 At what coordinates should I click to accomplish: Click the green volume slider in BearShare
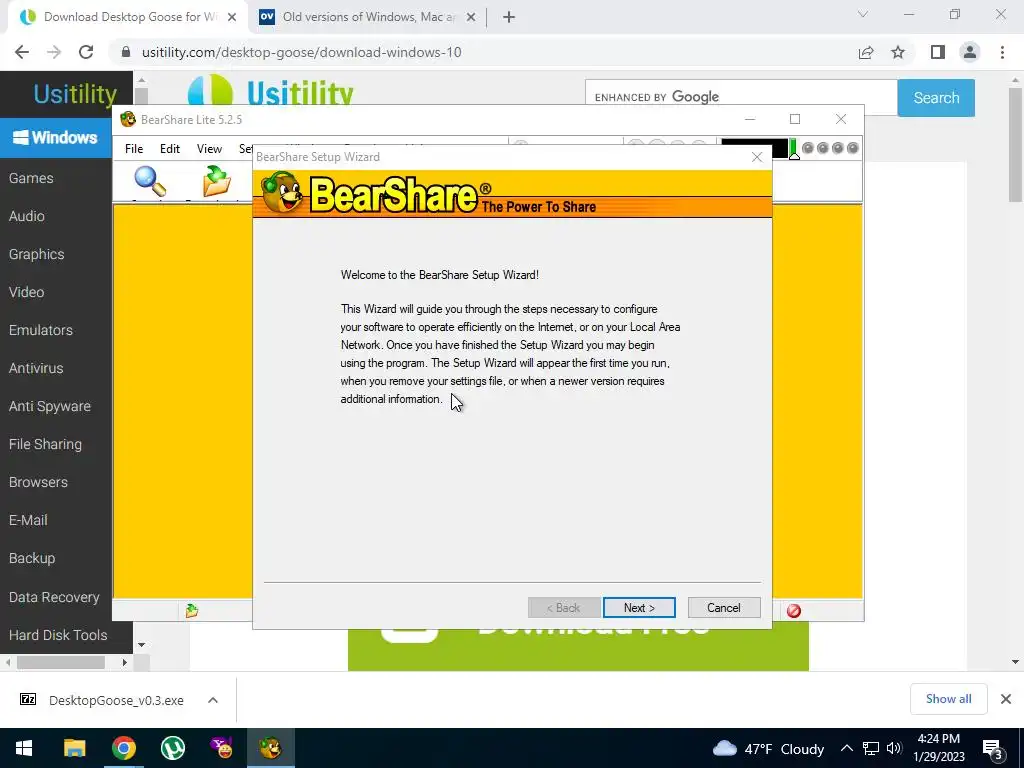point(794,149)
